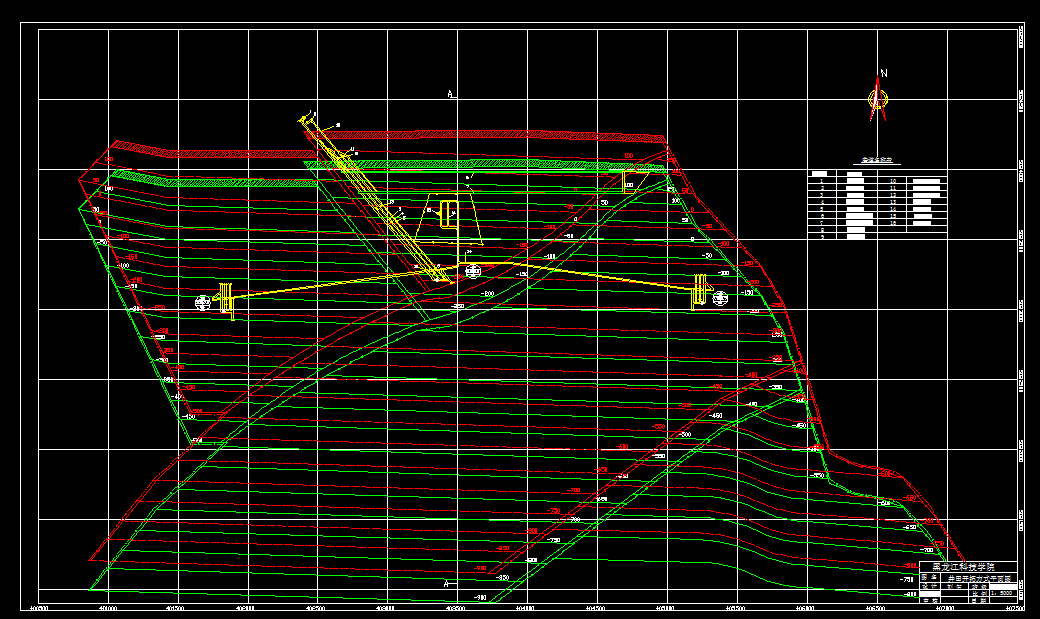The image size is (1040, 619).
Task: Select bottom axis coordinate 403500
Action: point(455,608)
